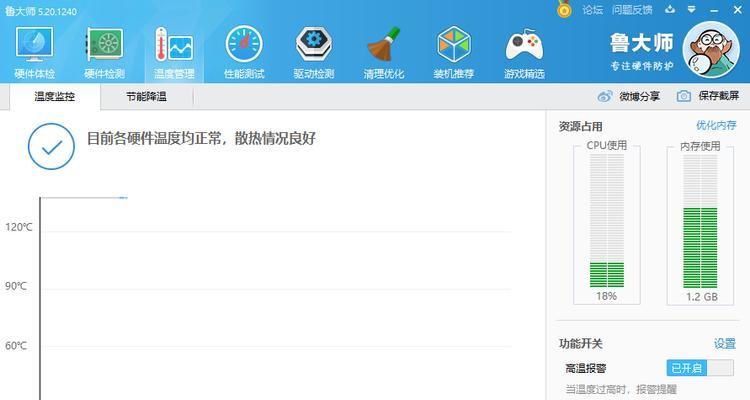Minimize the 鲁大师 window

click(x=714, y=10)
